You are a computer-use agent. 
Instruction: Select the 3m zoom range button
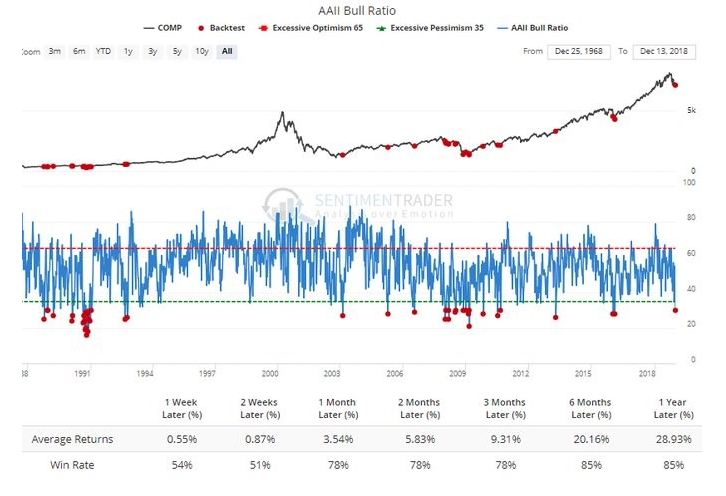(54, 51)
